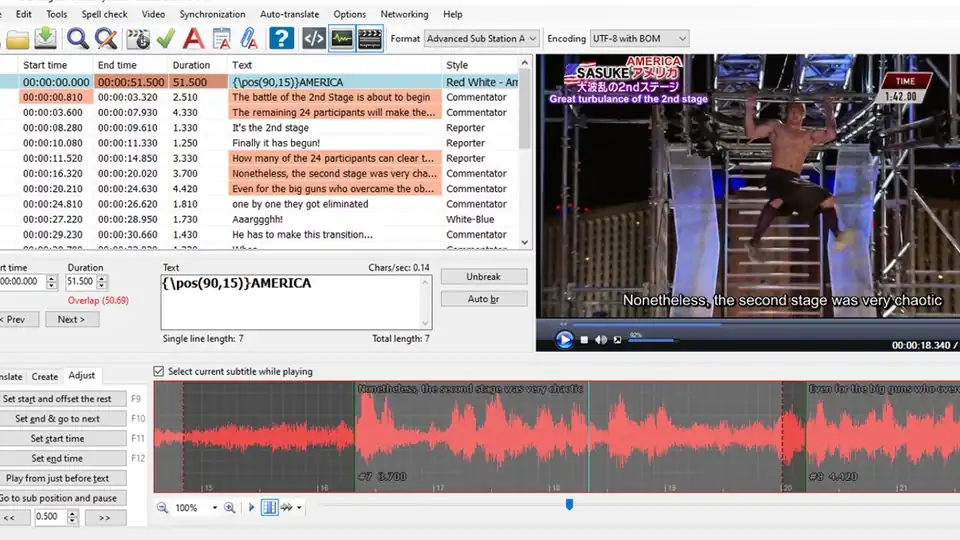Run spell check green checkmark icon
This screenshot has width=960, height=540.
click(165, 39)
